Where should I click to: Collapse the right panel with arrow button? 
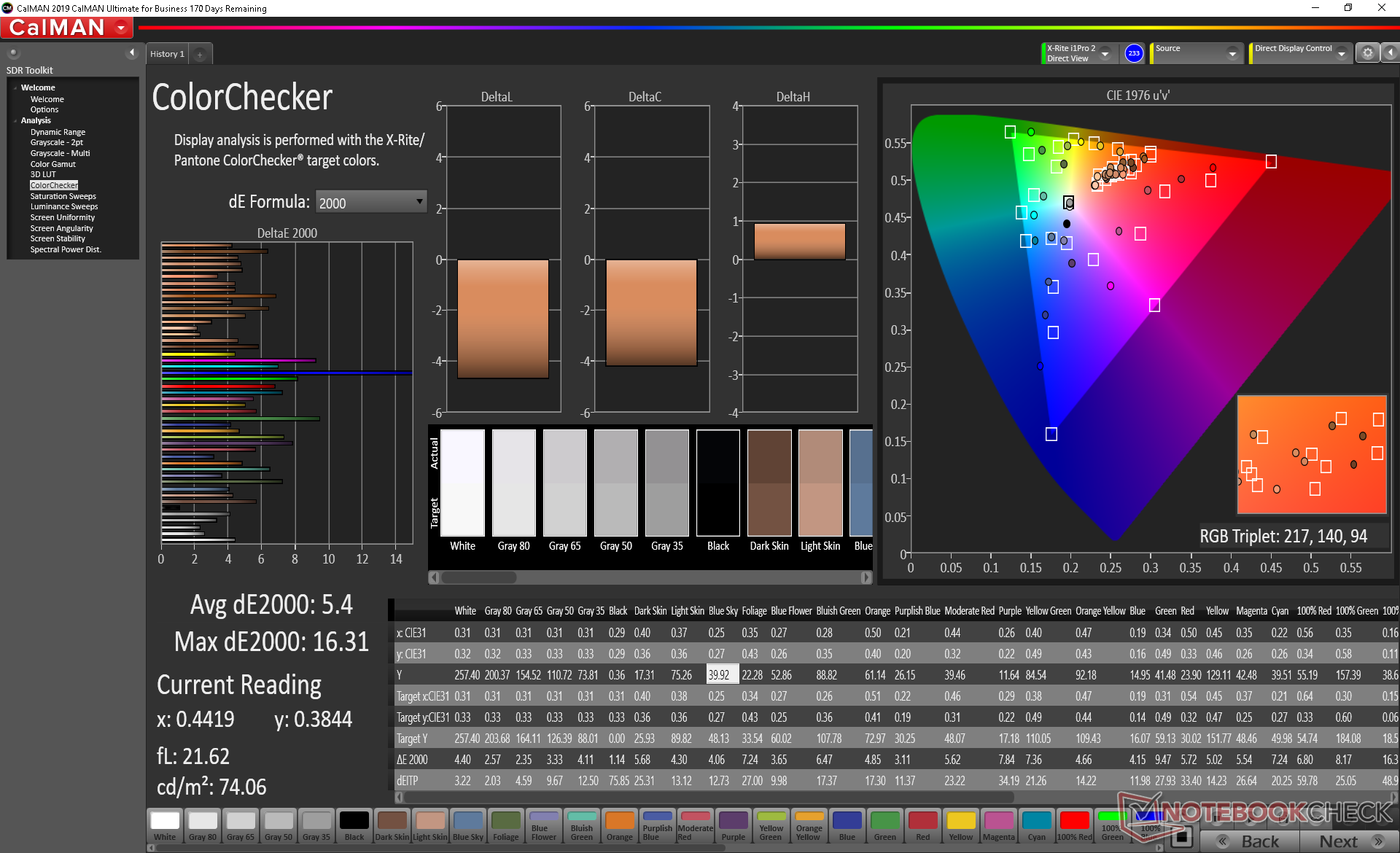tap(1390, 53)
